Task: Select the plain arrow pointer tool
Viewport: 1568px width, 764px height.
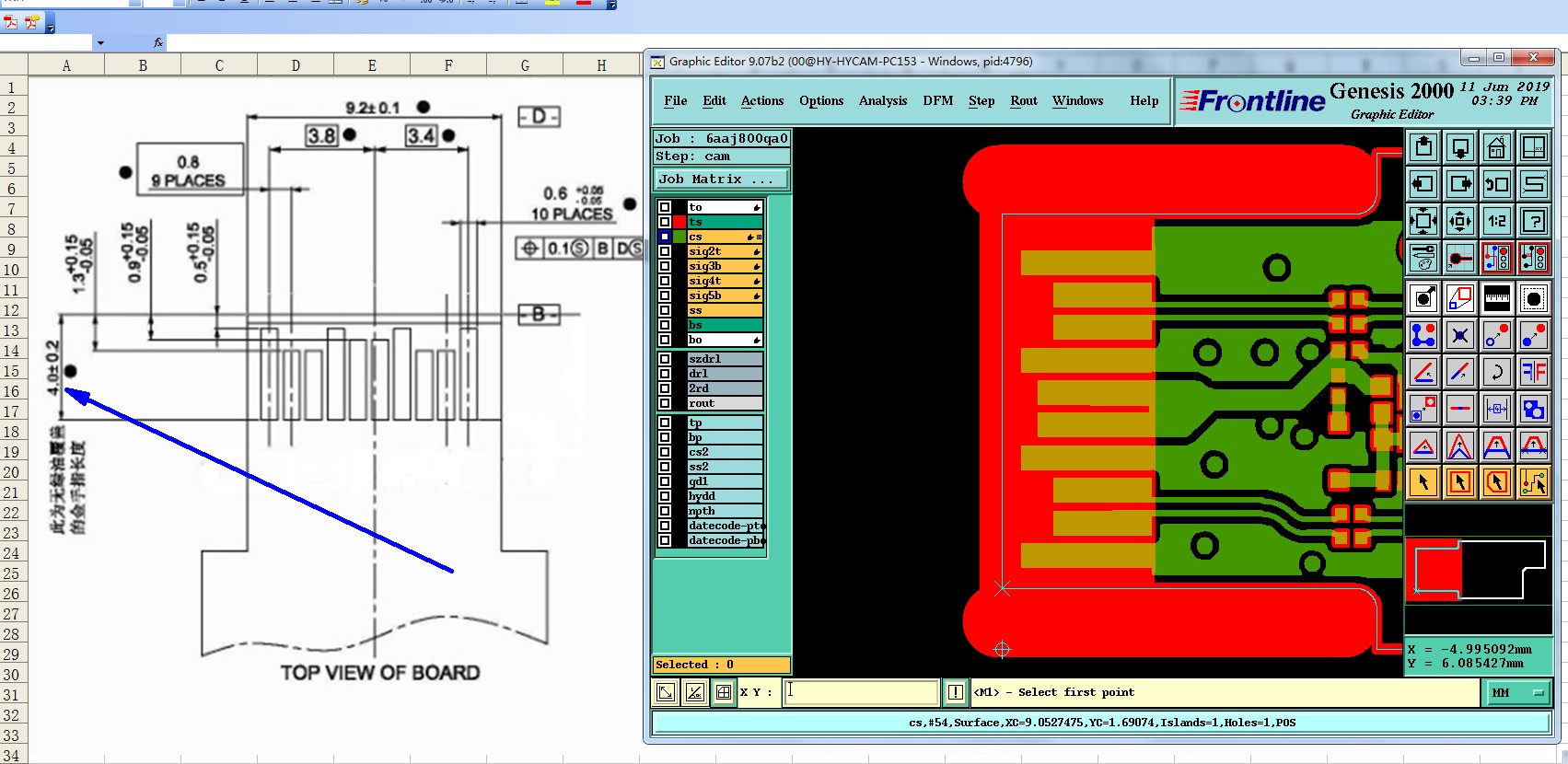Action: [x=1423, y=481]
